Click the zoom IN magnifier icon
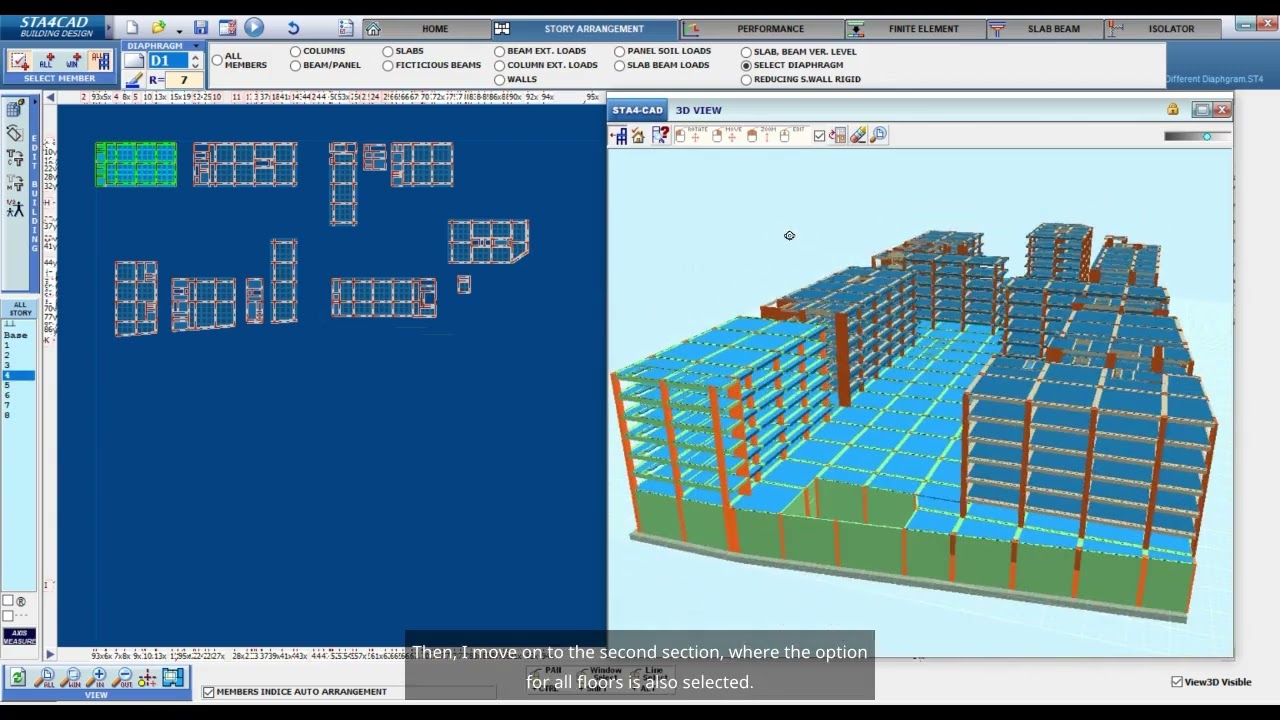The width and height of the screenshot is (1280, 720). click(x=97, y=678)
